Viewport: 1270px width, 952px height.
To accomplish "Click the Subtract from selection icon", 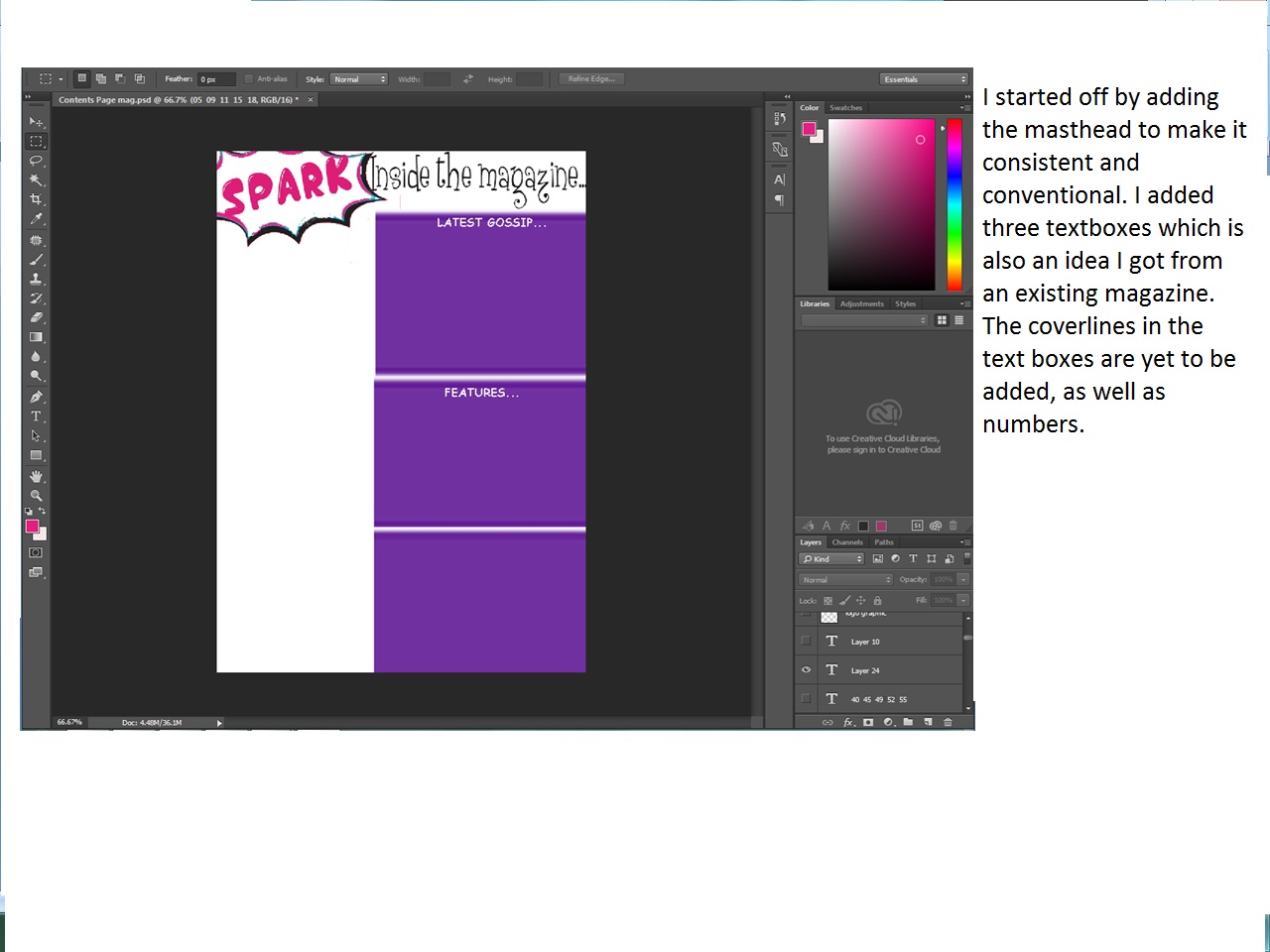I will (x=120, y=78).
